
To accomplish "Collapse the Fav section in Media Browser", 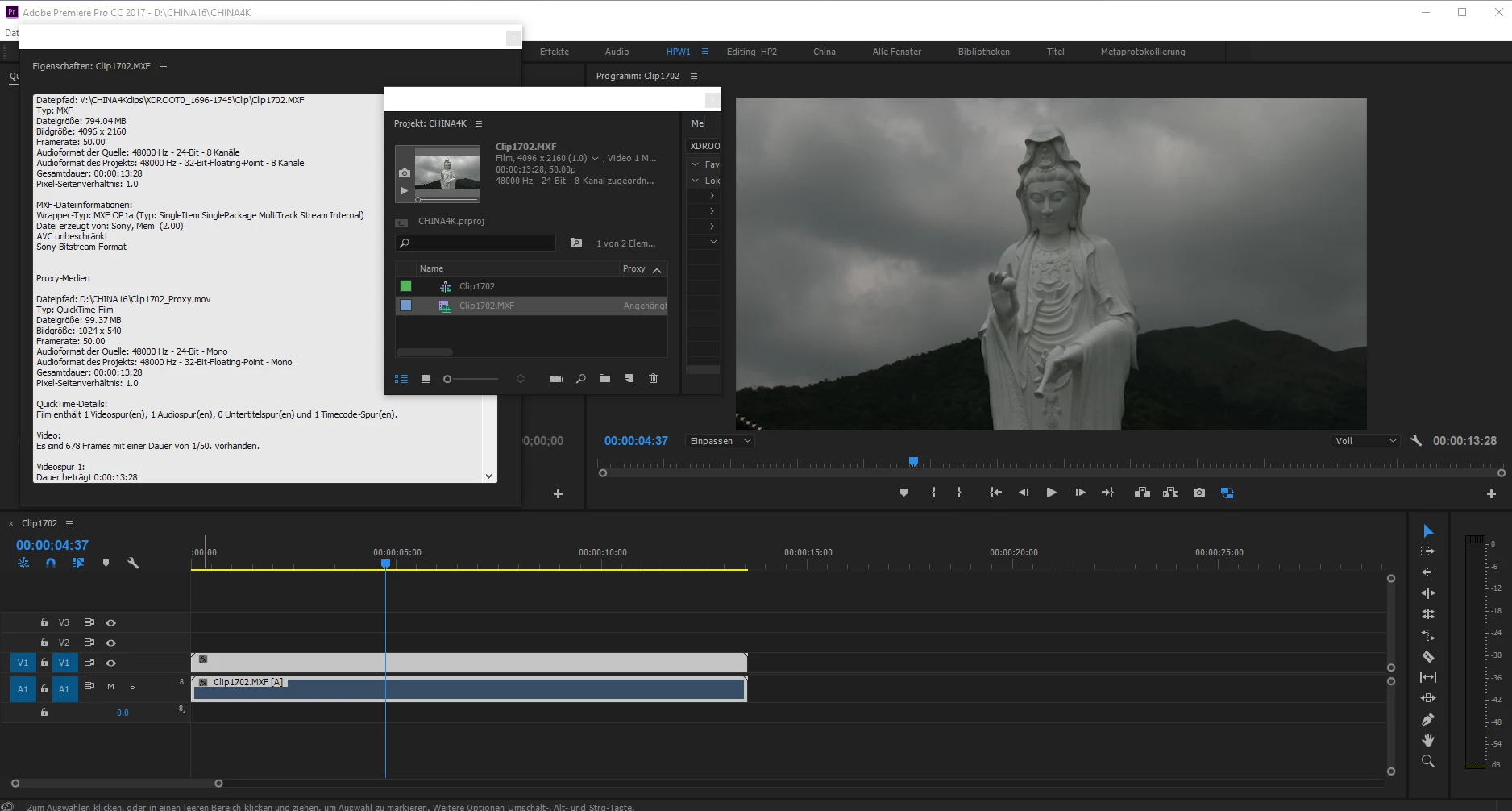I will coord(695,164).
